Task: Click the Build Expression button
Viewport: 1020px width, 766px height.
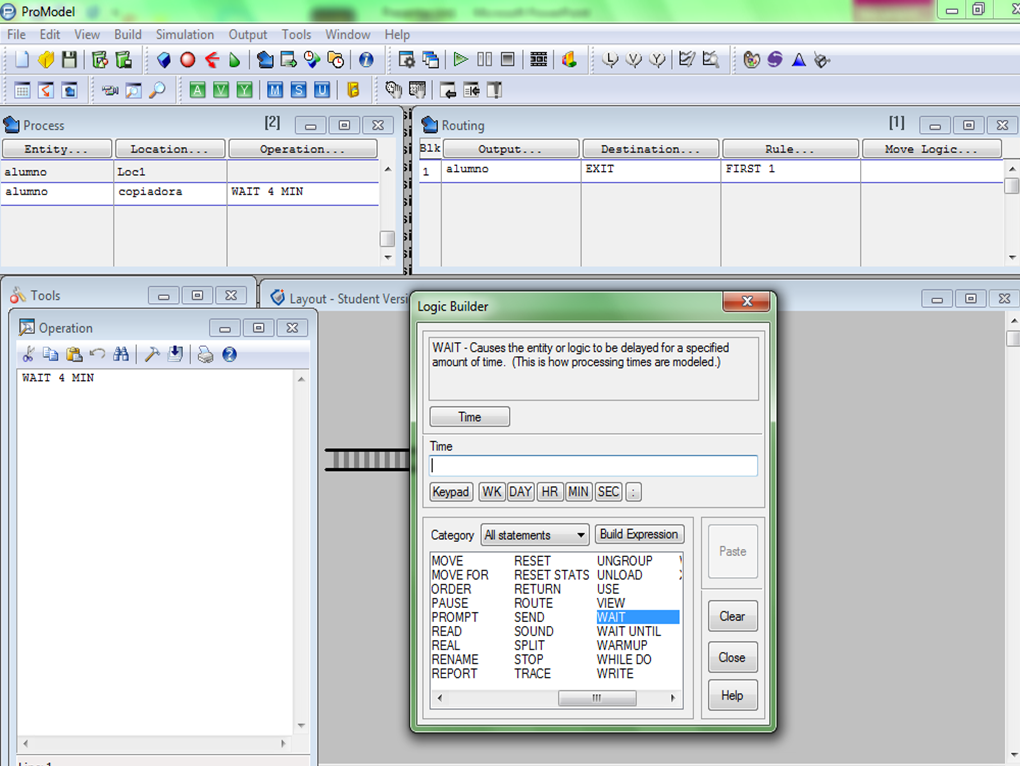Action: tap(639, 535)
